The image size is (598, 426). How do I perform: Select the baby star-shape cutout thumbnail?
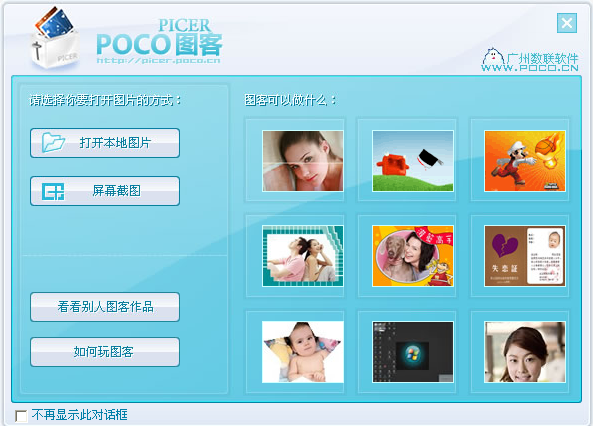pos(303,352)
